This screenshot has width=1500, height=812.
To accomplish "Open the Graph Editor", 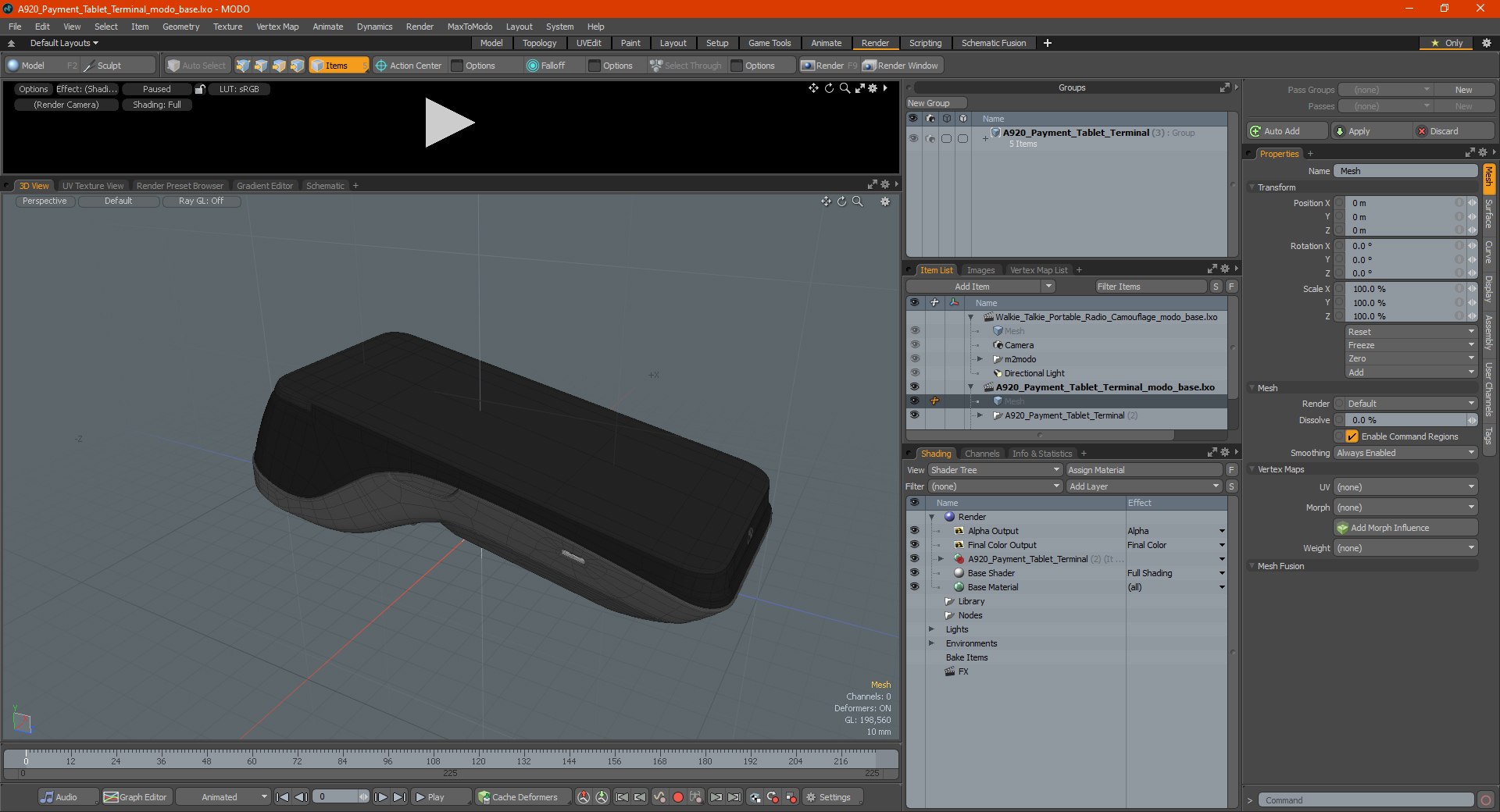I will click(136, 797).
